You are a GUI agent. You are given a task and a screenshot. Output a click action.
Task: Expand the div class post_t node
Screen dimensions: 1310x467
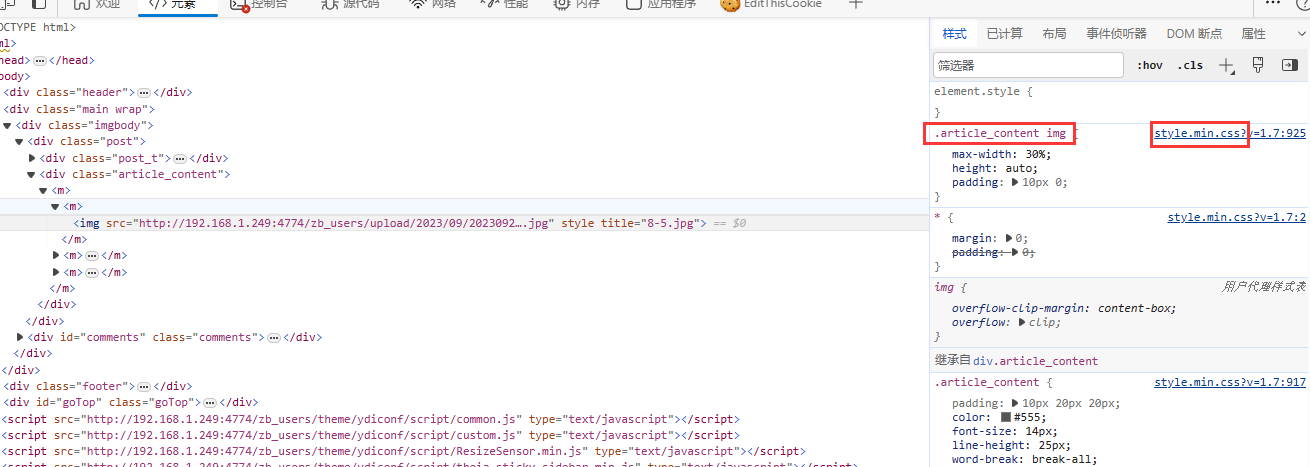coord(32,158)
